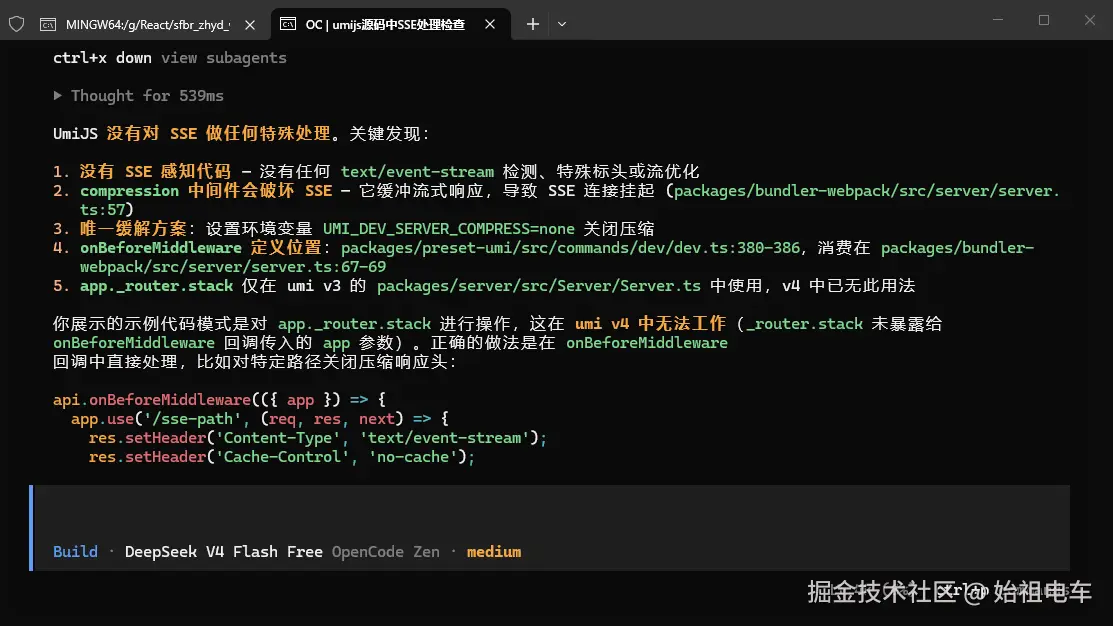This screenshot has height=626, width=1113.
Task: Click the 'api.onBeforeMiddleware' code line
Action: pos(219,400)
